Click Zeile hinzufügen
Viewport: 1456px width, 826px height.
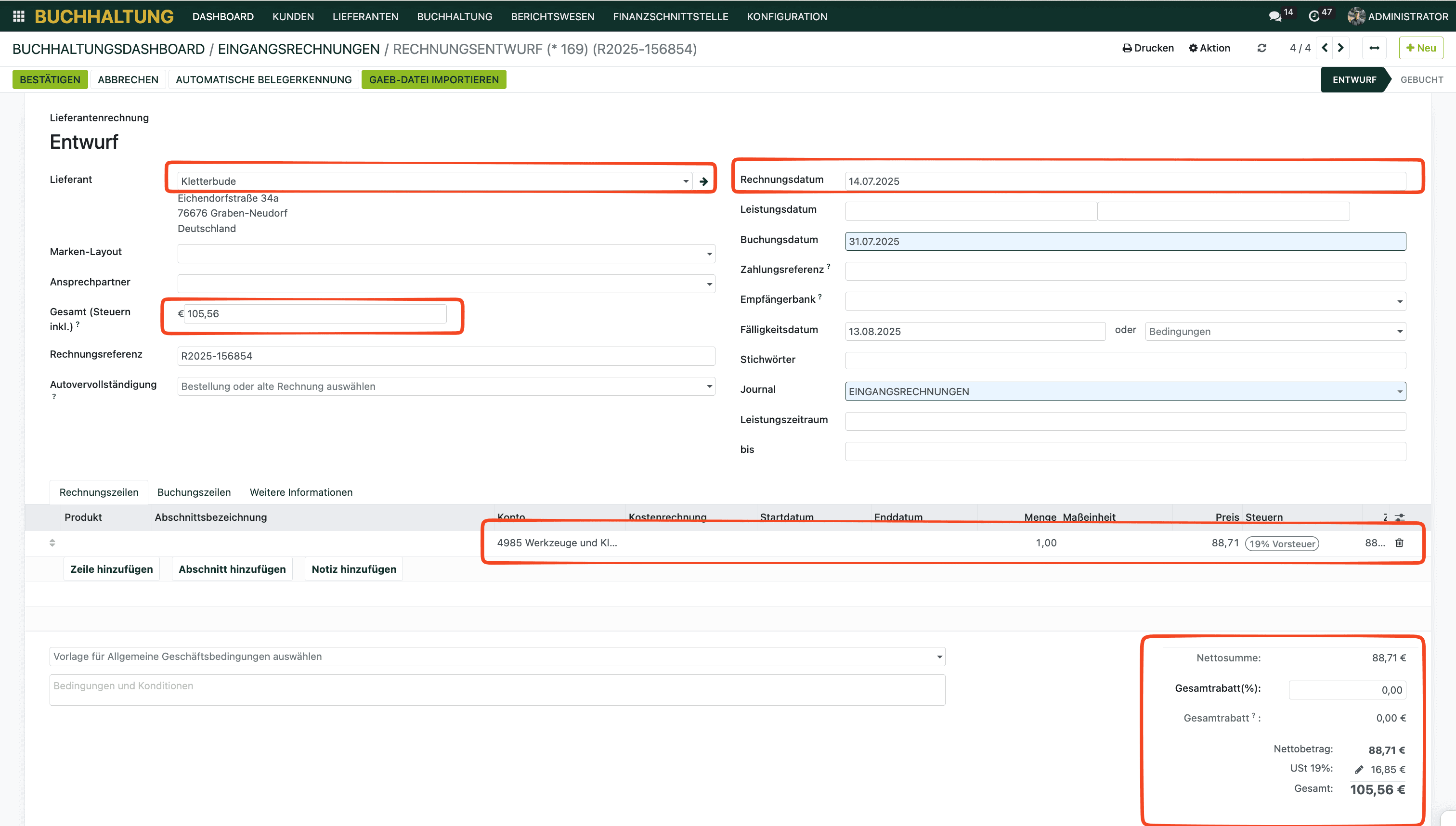tap(111, 569)
